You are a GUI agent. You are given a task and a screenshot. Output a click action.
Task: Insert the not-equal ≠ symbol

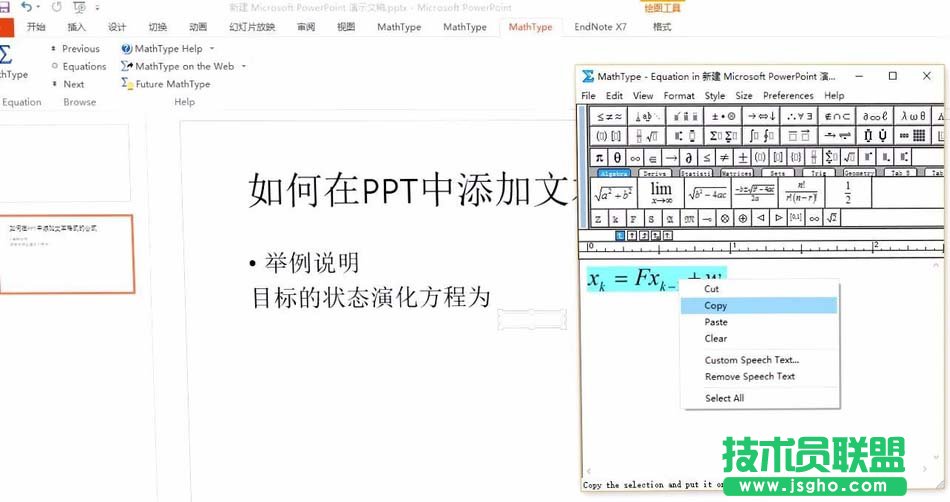coord(725,157)
